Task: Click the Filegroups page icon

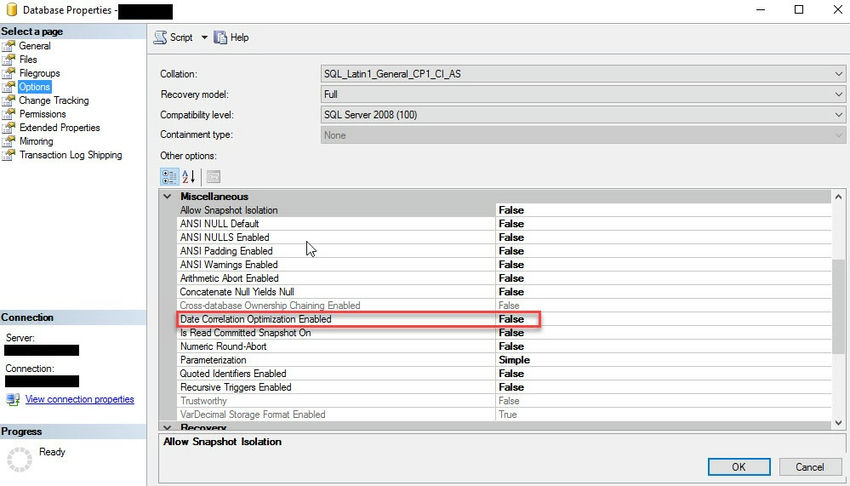Action: 9,73
